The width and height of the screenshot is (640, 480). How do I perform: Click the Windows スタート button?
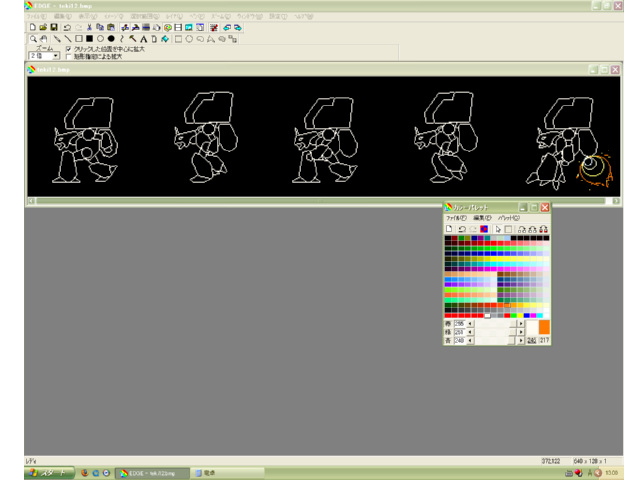tap(49, 473)
